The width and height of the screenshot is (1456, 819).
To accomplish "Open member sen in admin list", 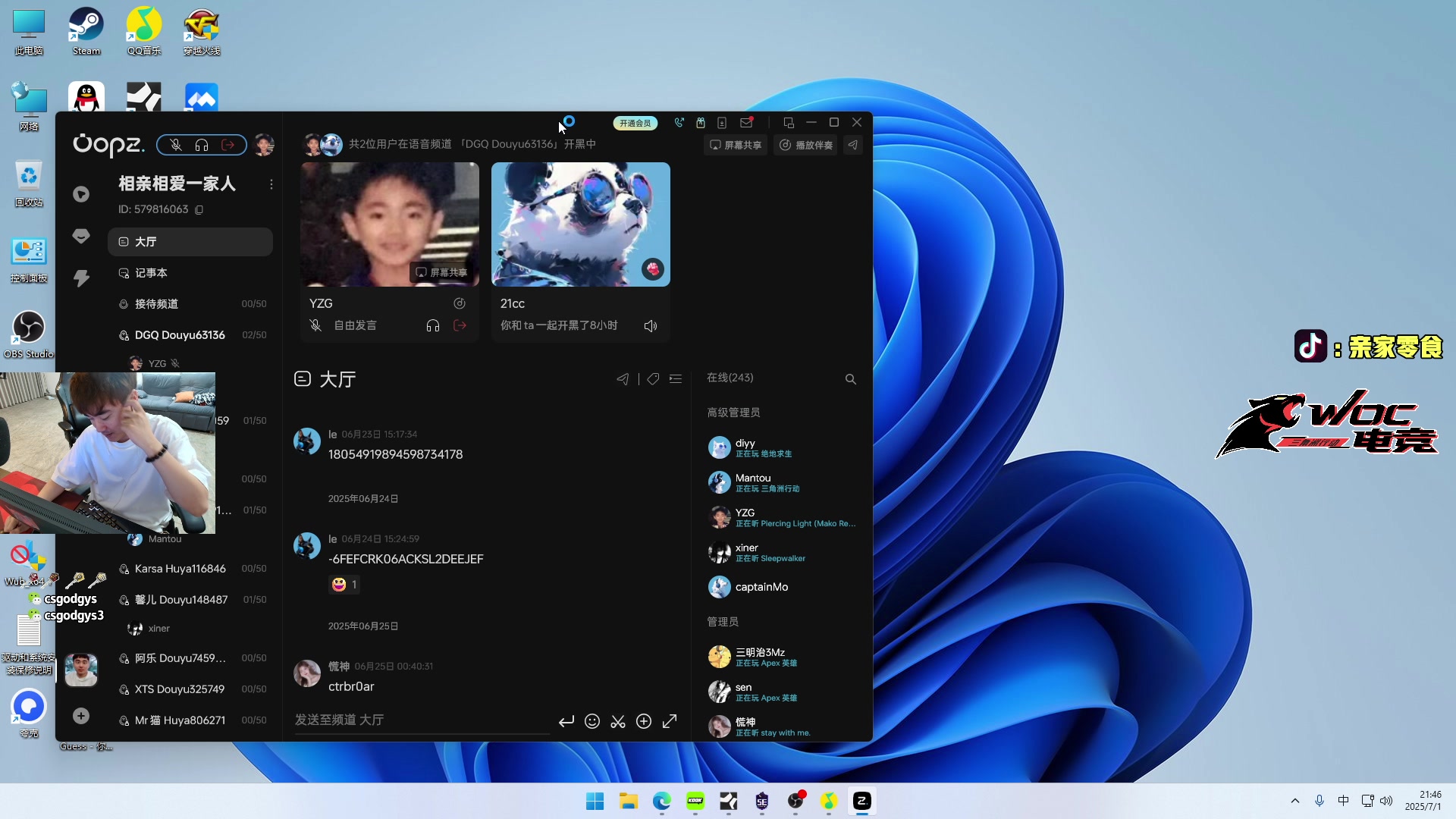I will pyautogui.click(x=781, y=692).
